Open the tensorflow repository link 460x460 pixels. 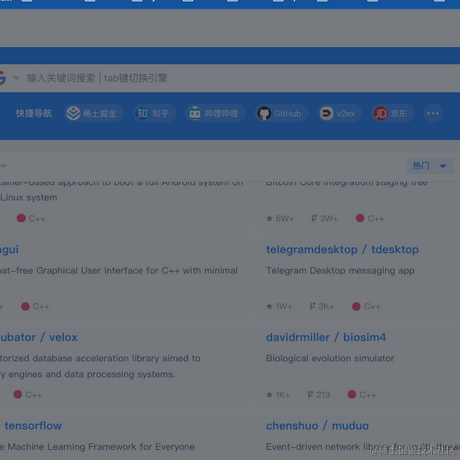point(33,426)
